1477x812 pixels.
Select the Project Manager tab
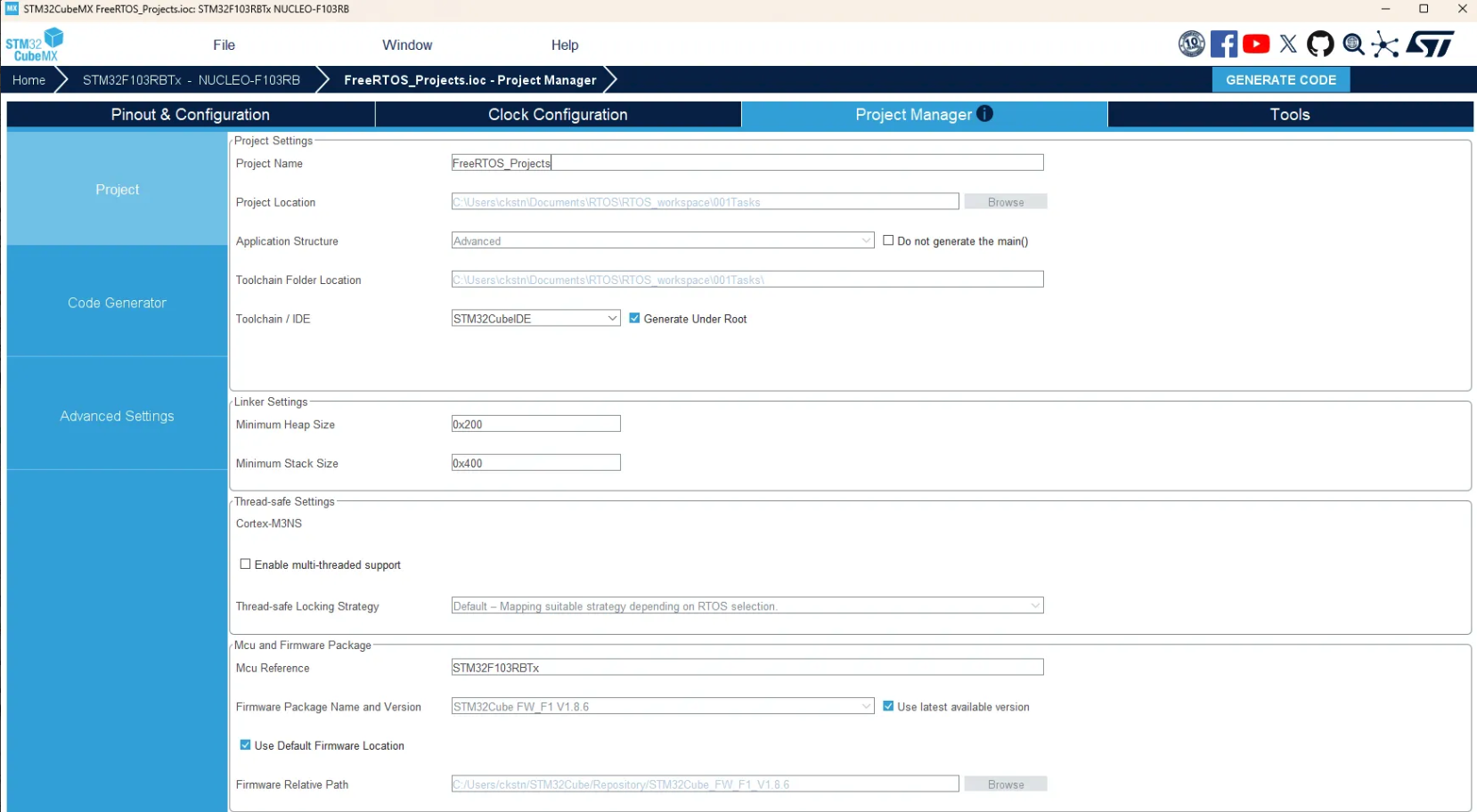click(925, 114)
